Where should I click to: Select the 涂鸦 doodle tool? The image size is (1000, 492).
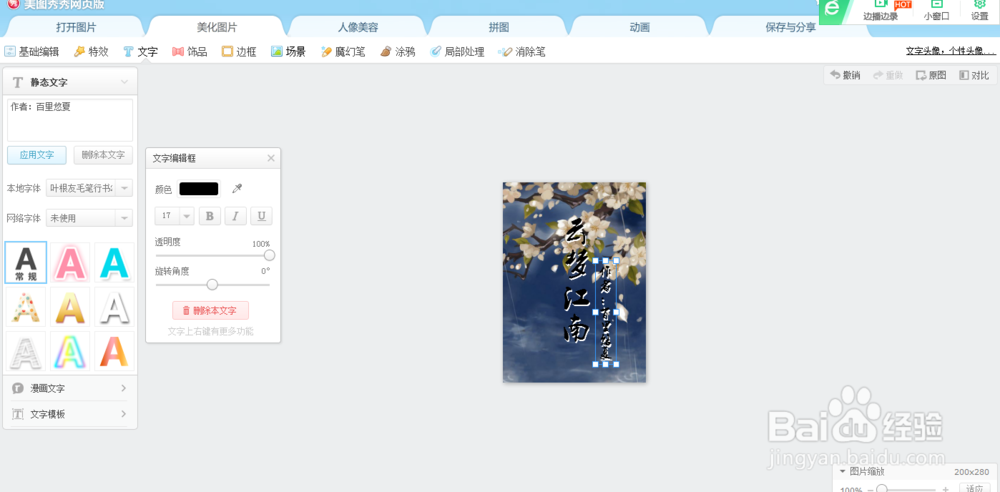(397, 52)
